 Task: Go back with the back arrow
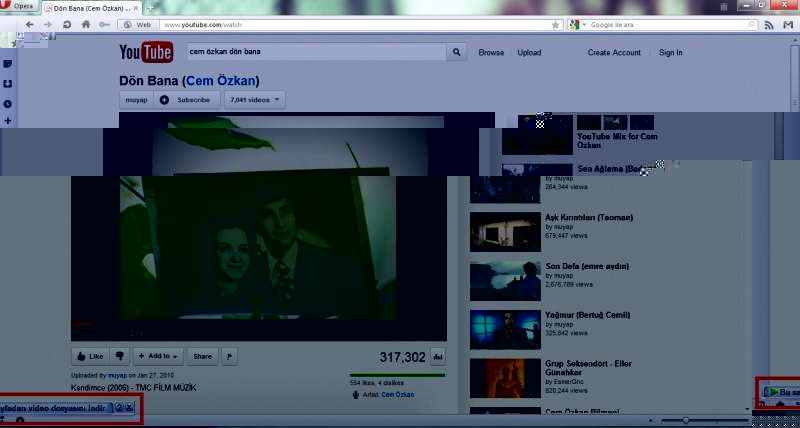pyautogui.click(x=30, y=24)
